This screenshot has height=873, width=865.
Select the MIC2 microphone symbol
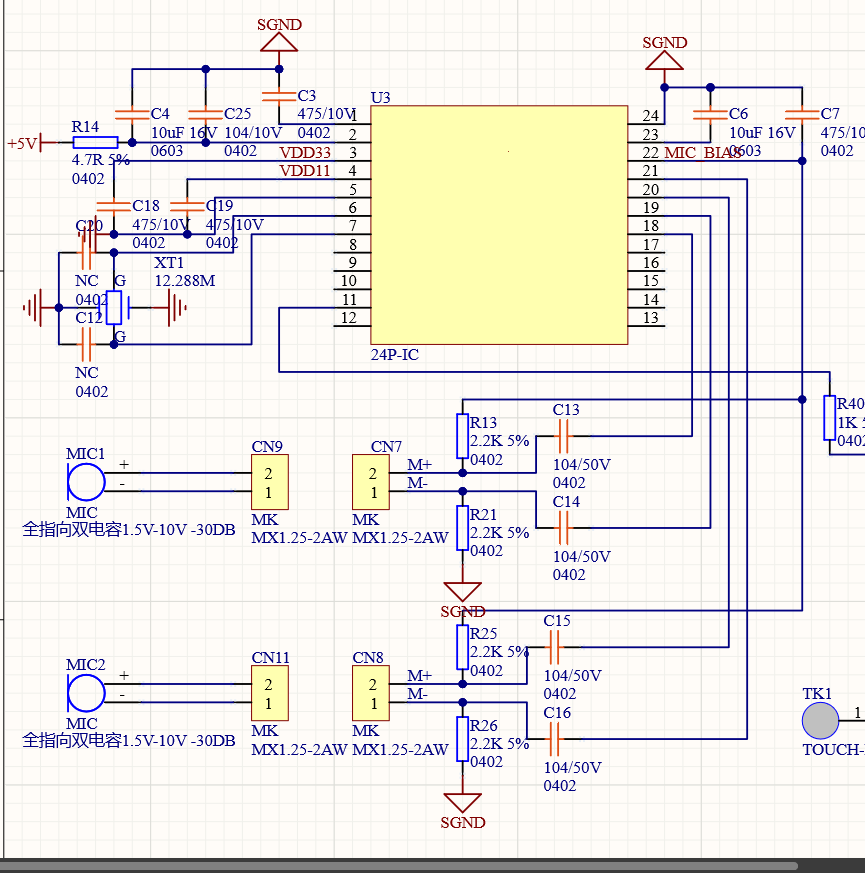86,693
